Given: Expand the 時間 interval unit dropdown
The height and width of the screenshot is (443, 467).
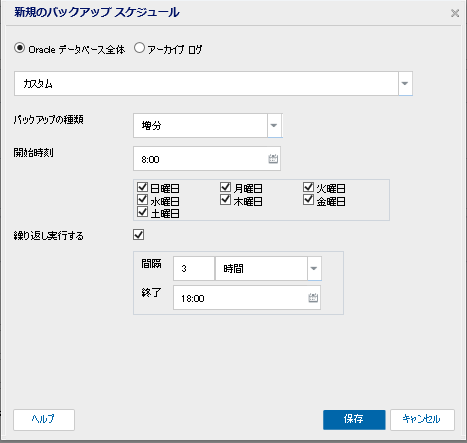Looking at the screenshot, I should click(314, 268).
